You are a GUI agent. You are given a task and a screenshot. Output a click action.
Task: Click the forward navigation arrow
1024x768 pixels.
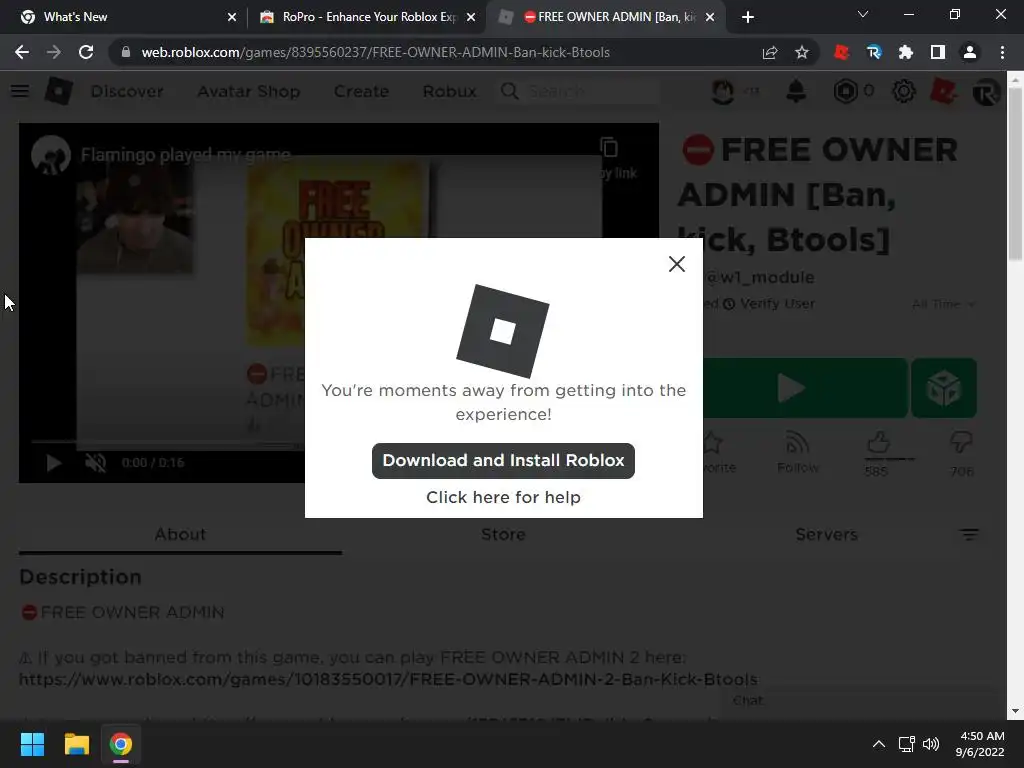coord(54,52)
